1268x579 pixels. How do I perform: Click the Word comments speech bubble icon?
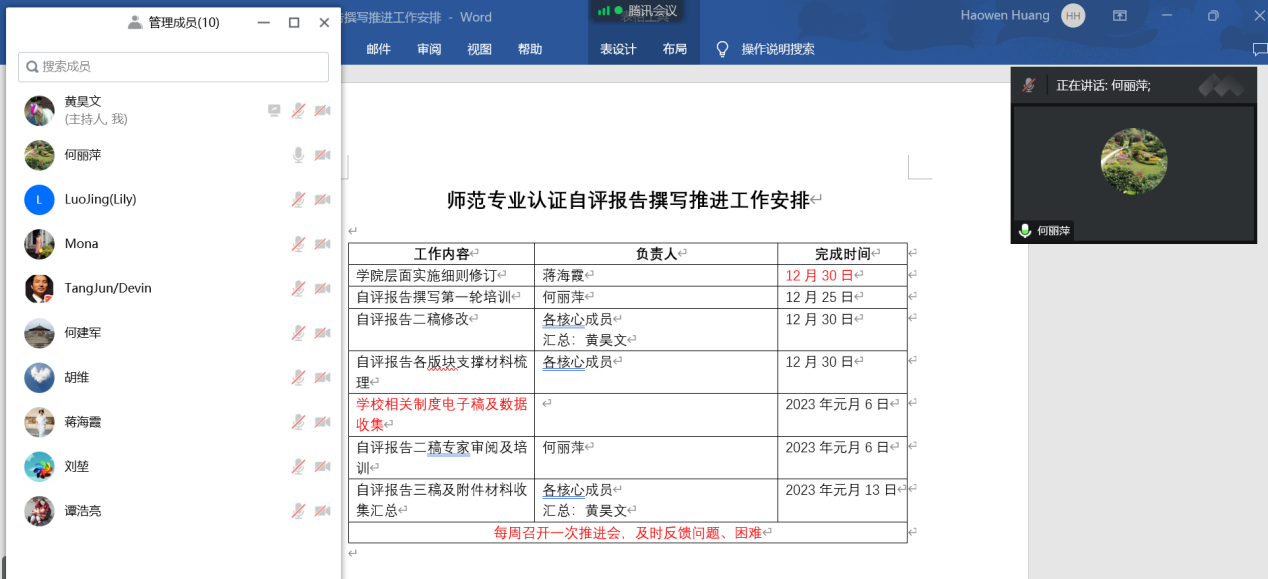click(1259, 49)
